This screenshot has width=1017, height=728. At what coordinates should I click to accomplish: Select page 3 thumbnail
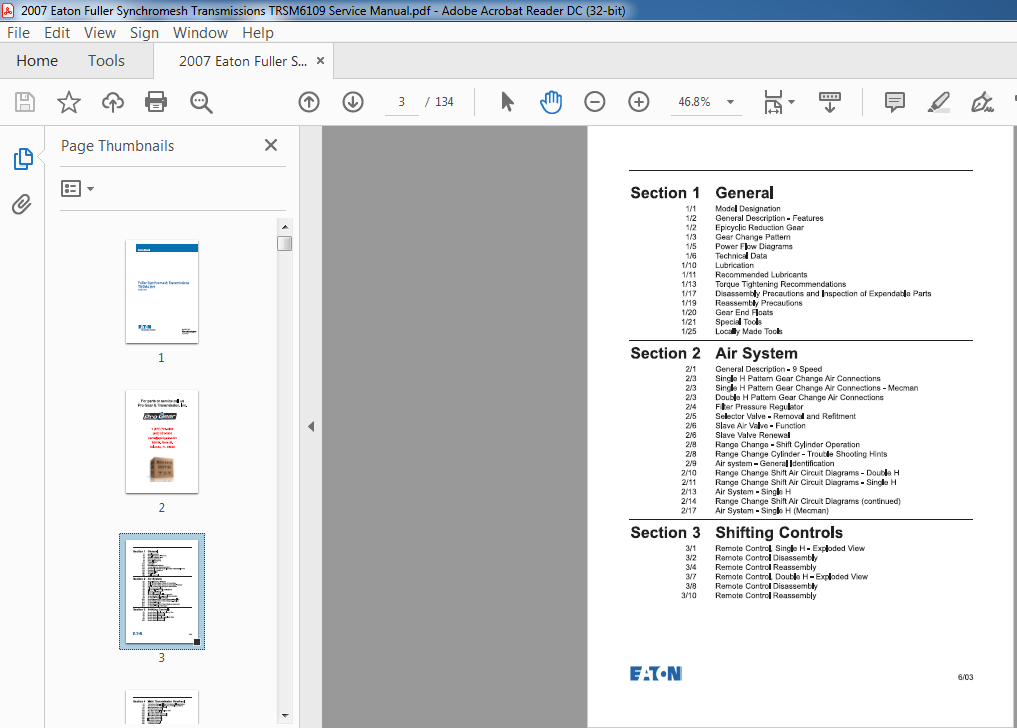(x=162, y=591)
